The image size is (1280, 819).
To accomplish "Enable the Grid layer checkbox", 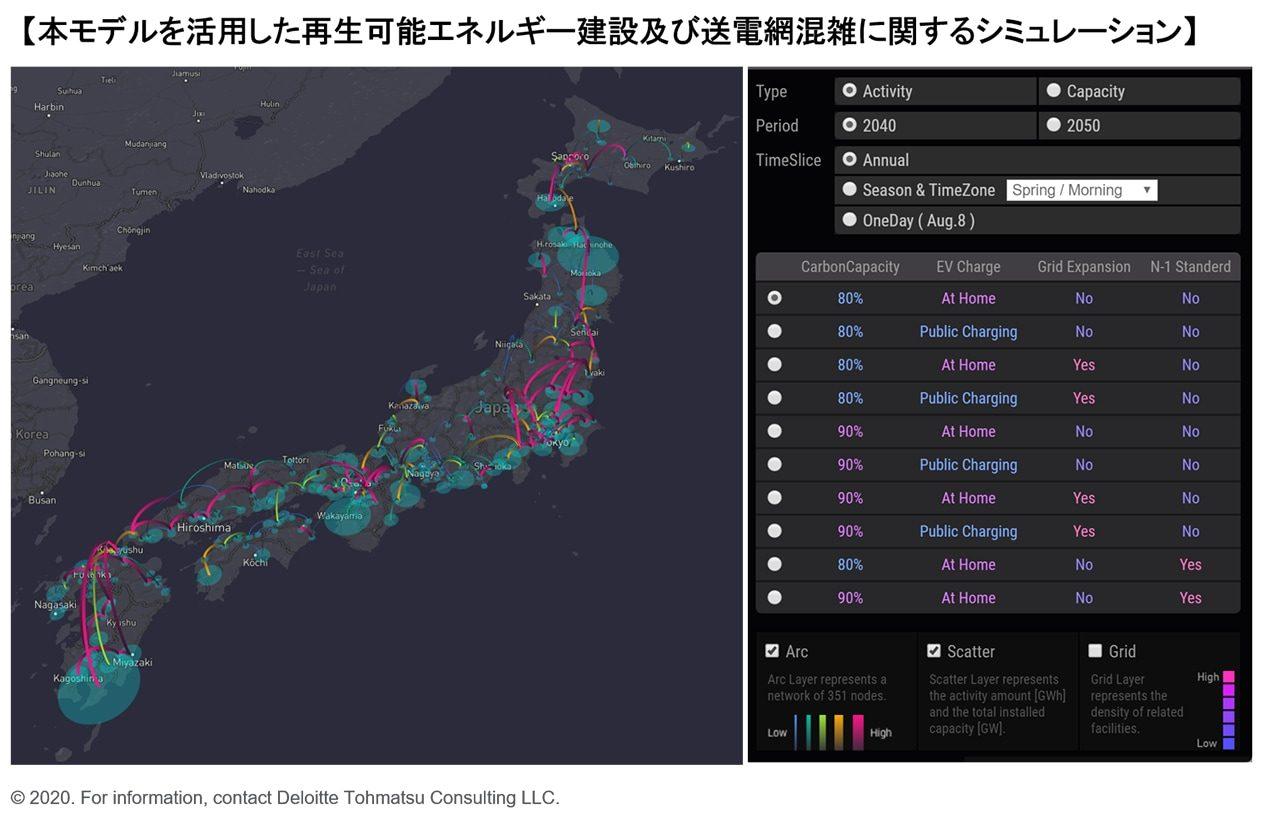I will (1095, 651).
